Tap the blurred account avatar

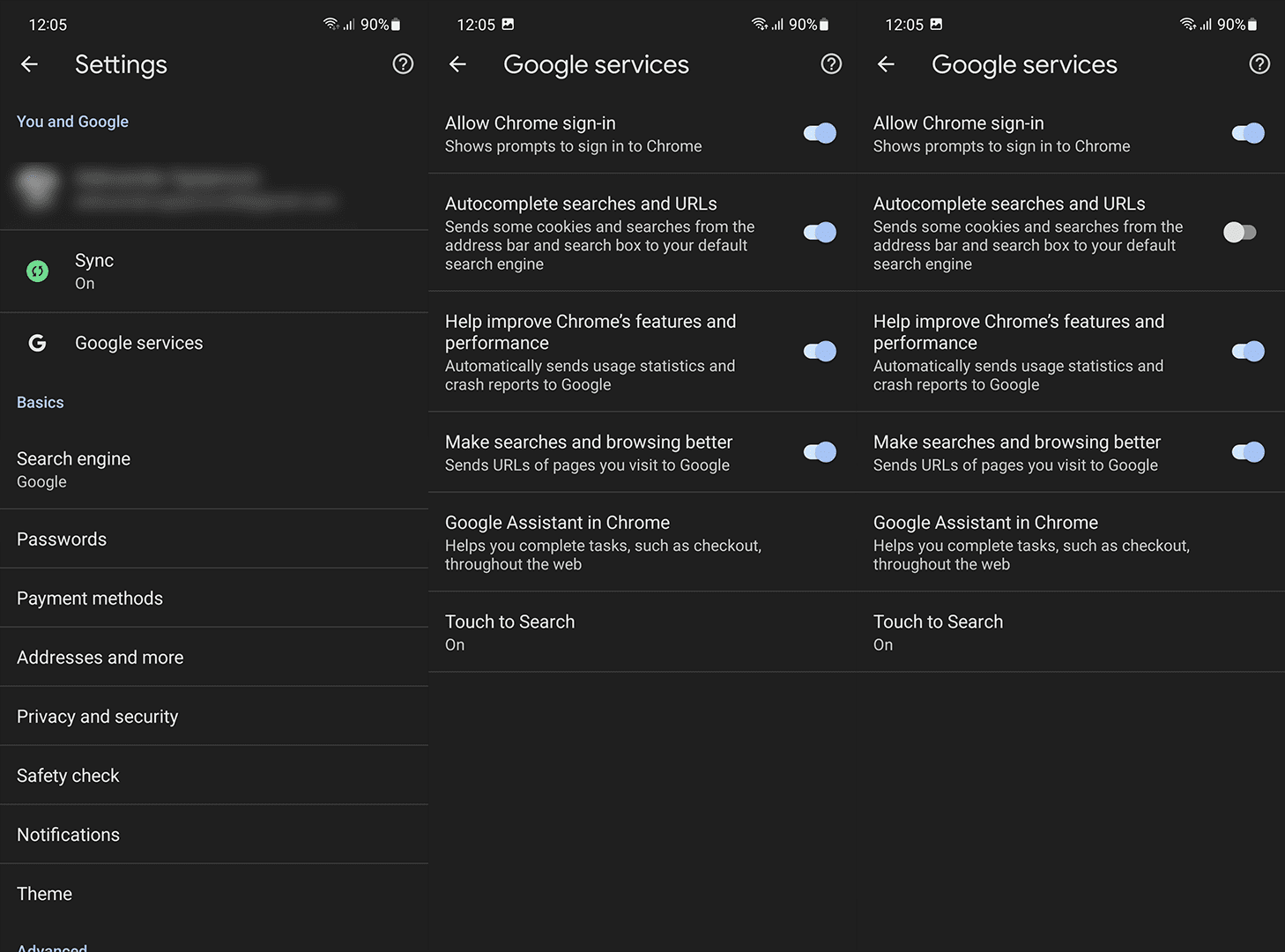37,188
